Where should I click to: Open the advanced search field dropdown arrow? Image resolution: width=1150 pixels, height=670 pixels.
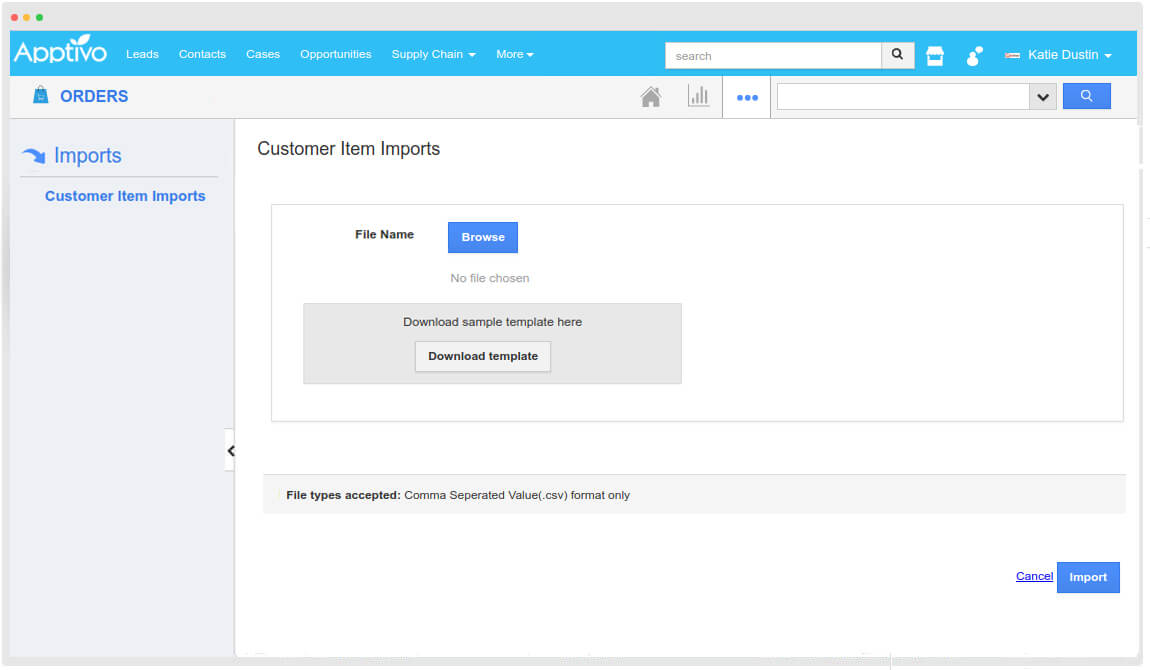(x=1042, y=96)
